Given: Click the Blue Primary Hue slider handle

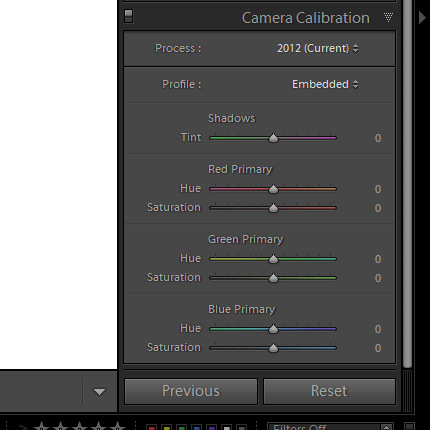Looking at the screenshot, I should click(273, 329).
